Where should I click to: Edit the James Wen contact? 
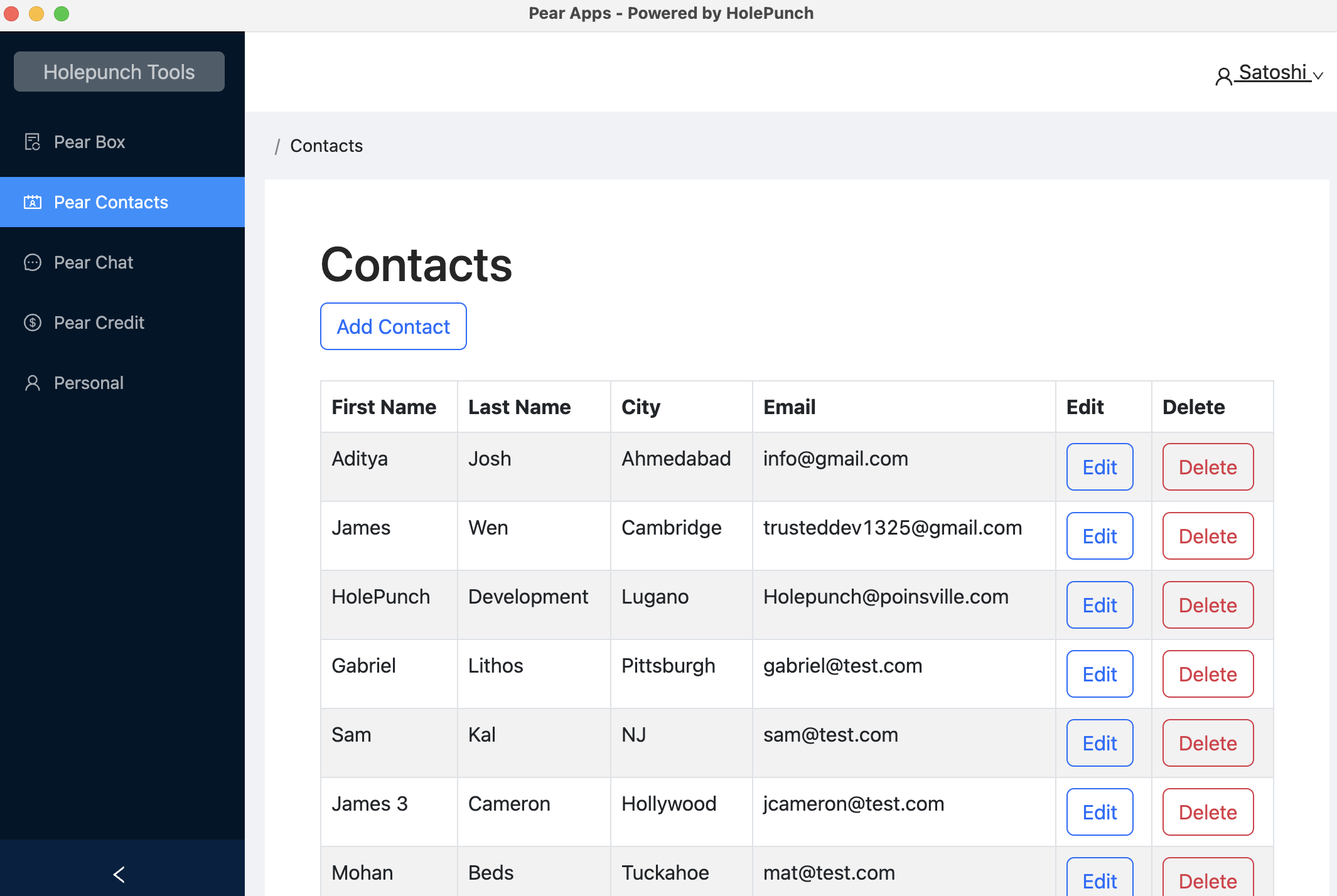click(x=1100, y=536)
